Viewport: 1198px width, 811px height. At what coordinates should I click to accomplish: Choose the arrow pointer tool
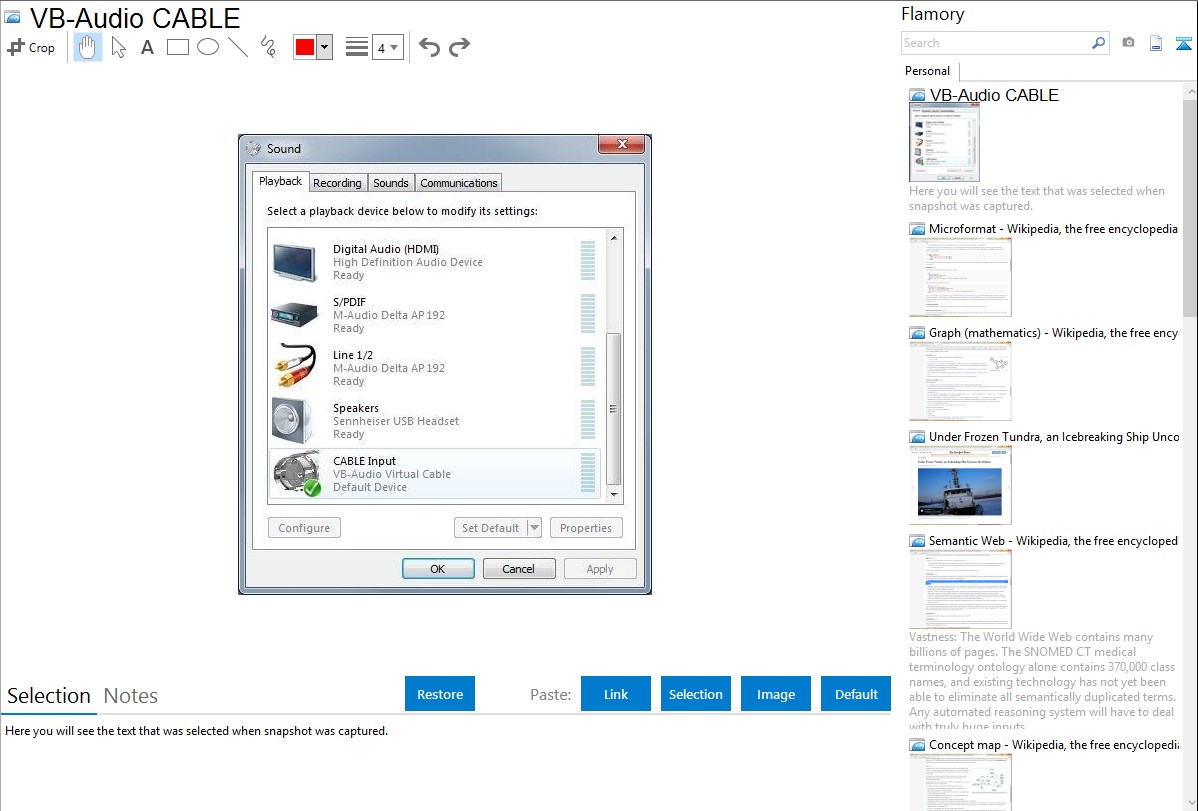pos(118,47)
